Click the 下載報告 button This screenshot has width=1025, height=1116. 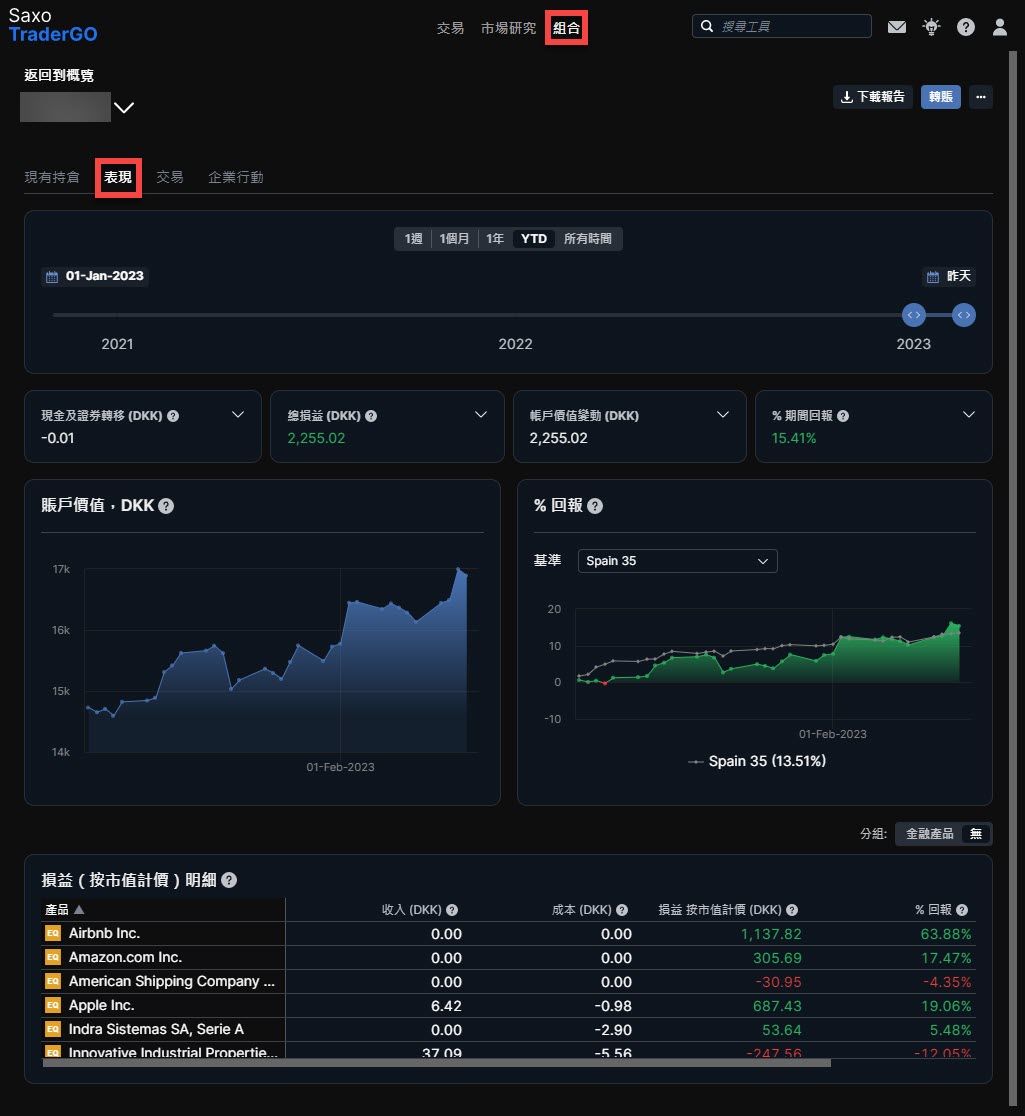(x=873, y=97)
